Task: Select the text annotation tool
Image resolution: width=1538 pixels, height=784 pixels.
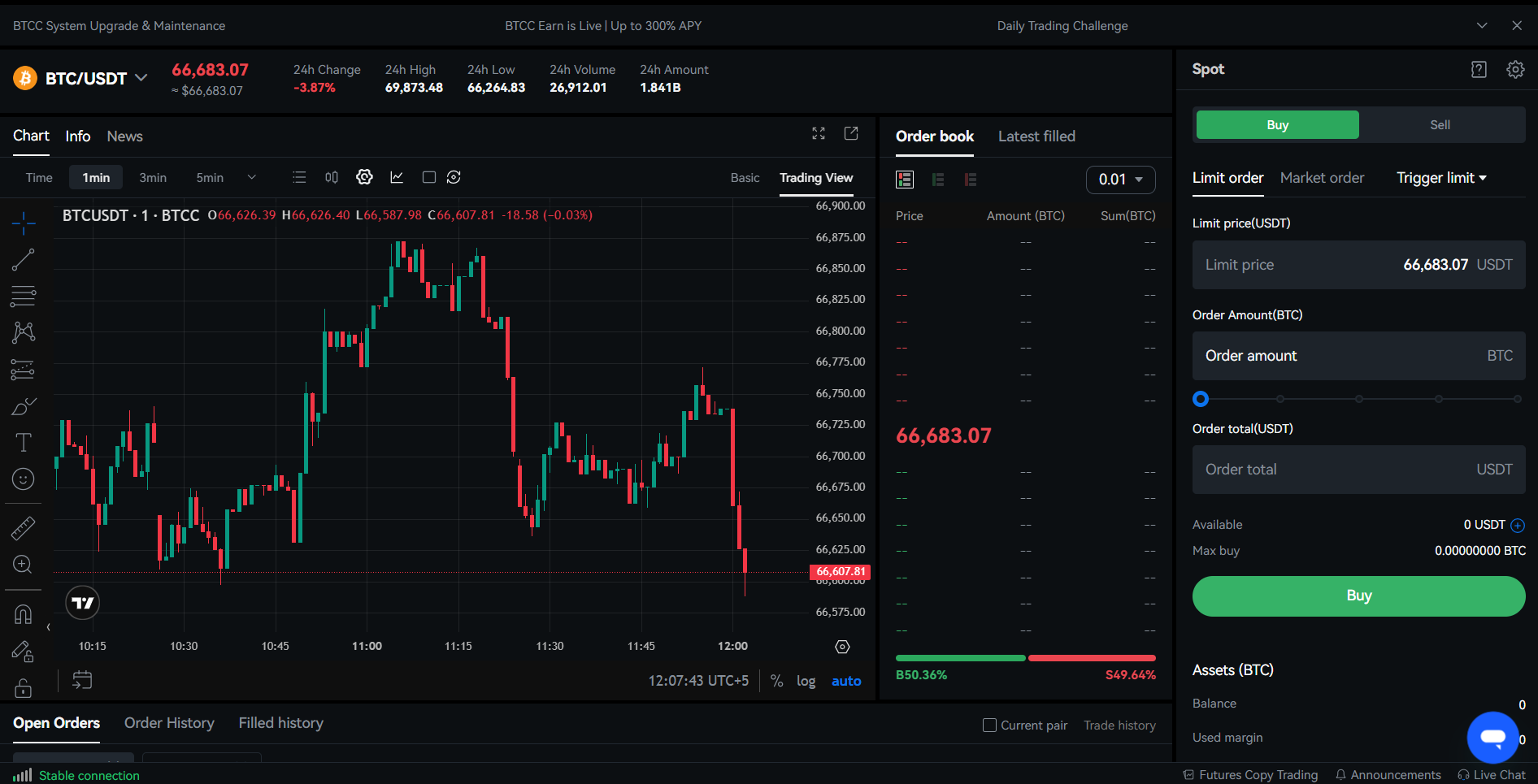Action: [23, 442]
